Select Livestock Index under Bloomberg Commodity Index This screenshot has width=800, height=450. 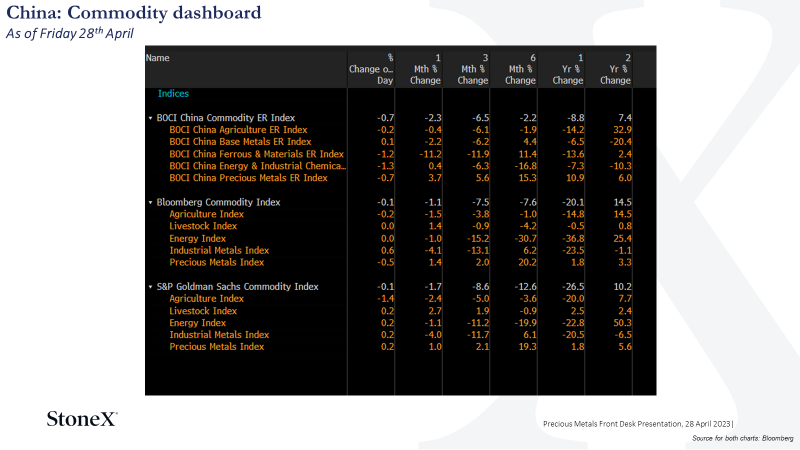click(x=203, y=226)
